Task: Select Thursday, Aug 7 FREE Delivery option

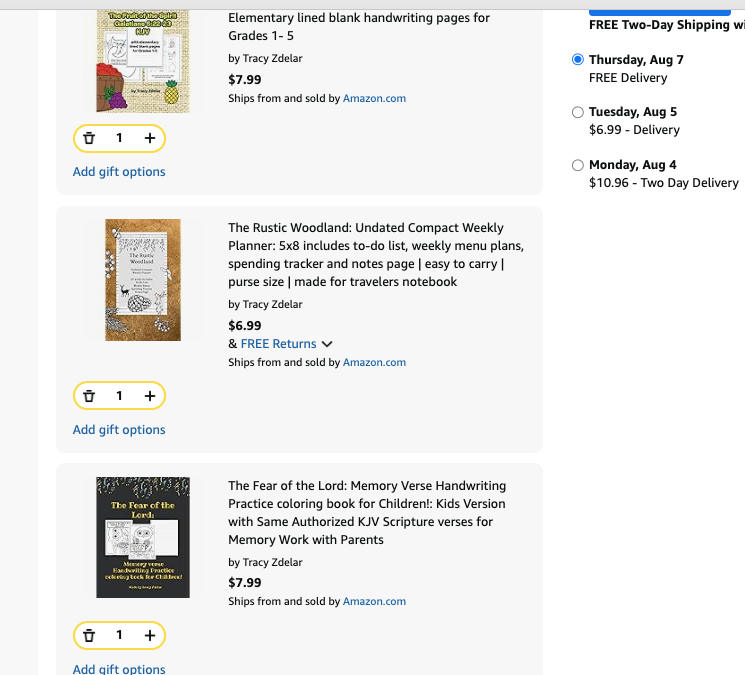Action: pos(578,59)
